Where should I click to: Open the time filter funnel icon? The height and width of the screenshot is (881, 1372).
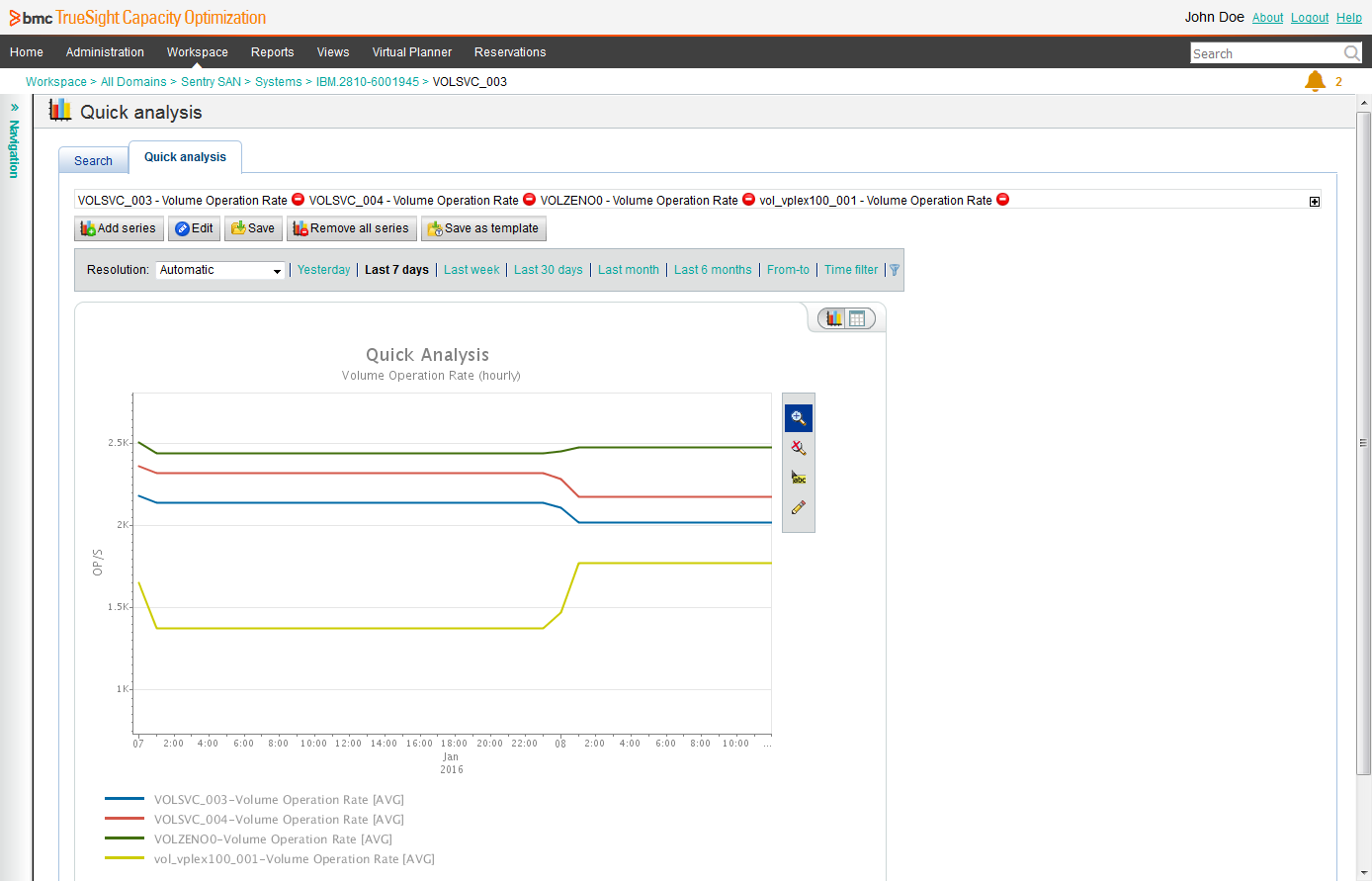(x=895, y=270)
